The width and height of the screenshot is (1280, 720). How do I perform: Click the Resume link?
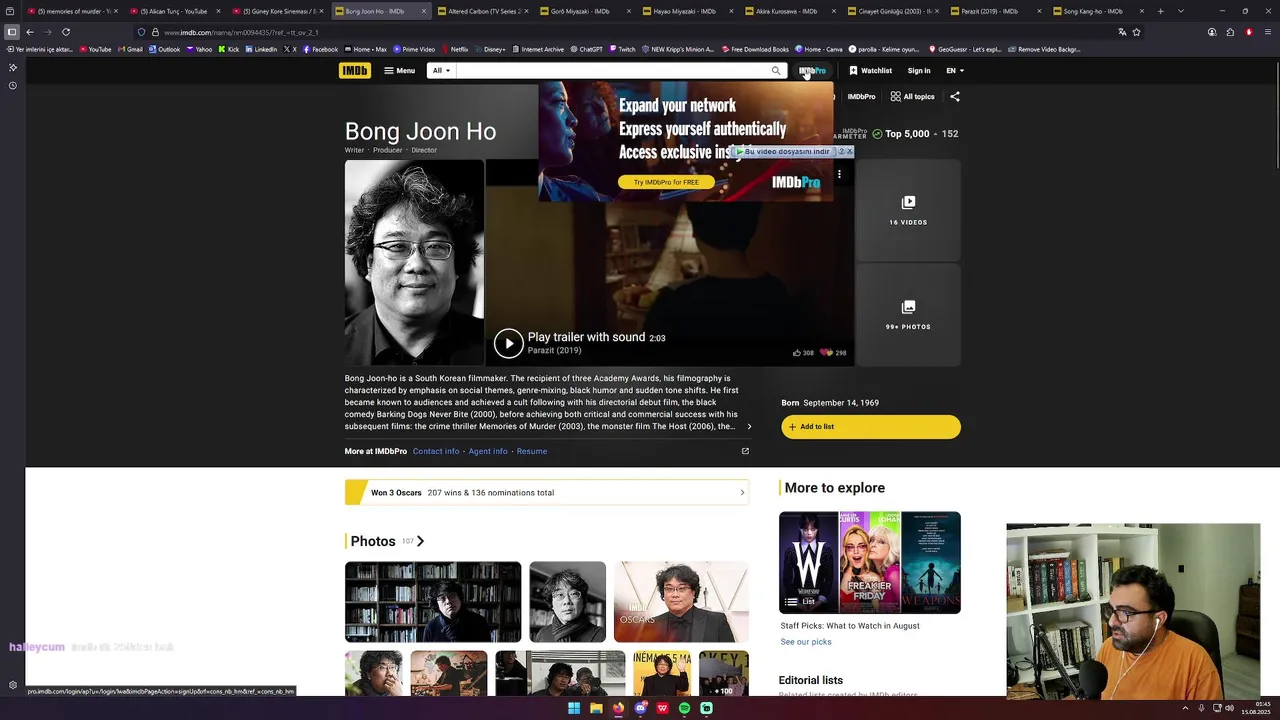pos(532,451)
